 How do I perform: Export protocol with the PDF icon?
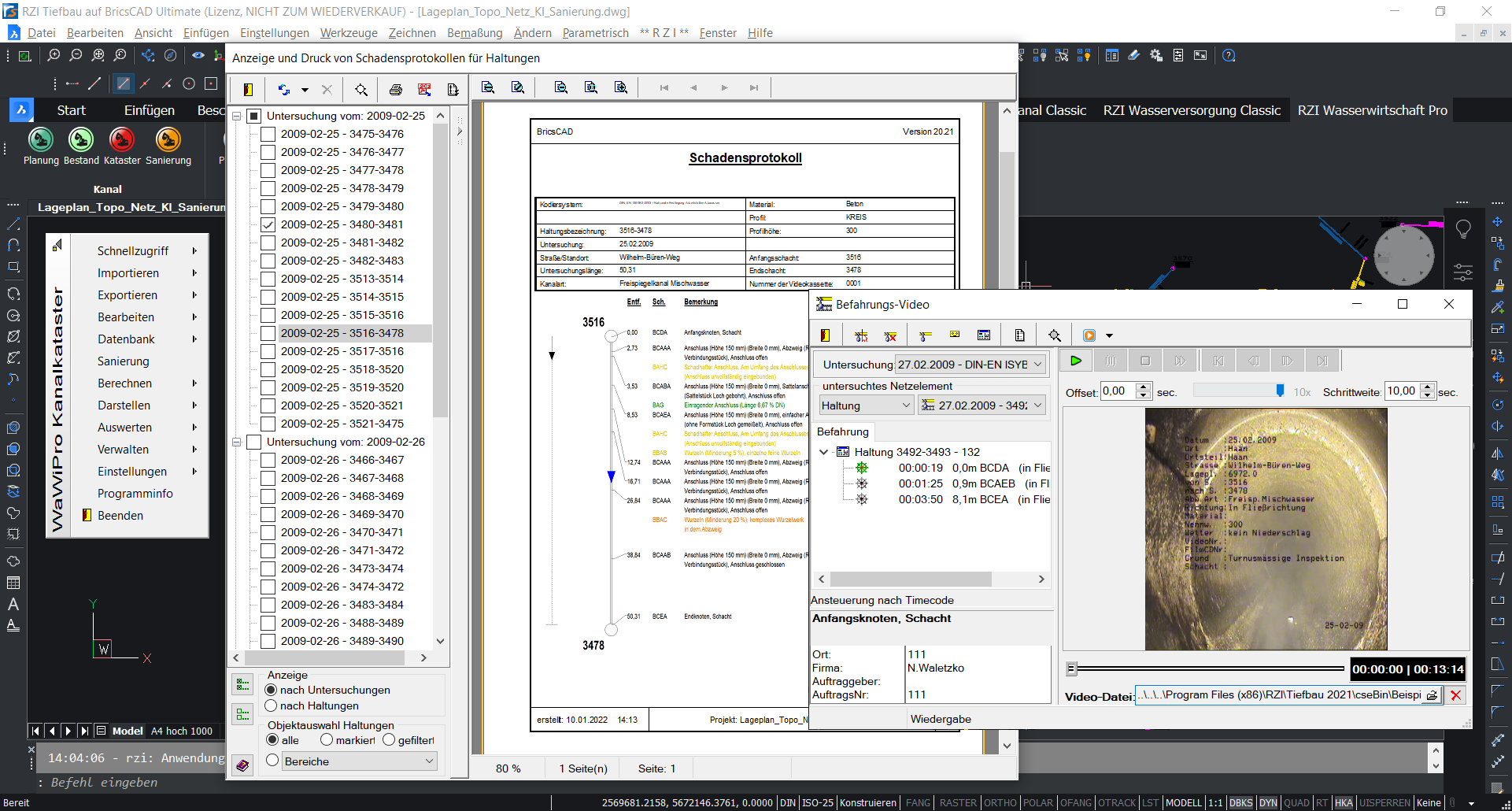424,90
